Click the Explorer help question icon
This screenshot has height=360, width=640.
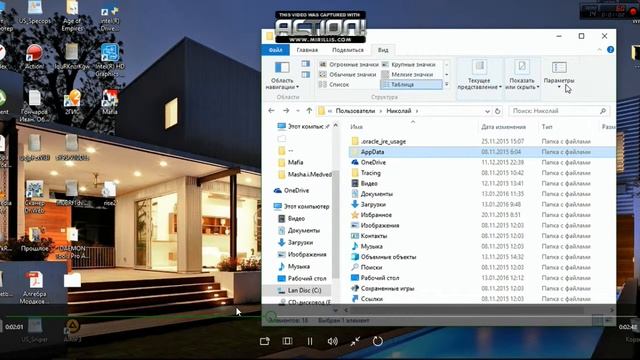coord(610,50)
